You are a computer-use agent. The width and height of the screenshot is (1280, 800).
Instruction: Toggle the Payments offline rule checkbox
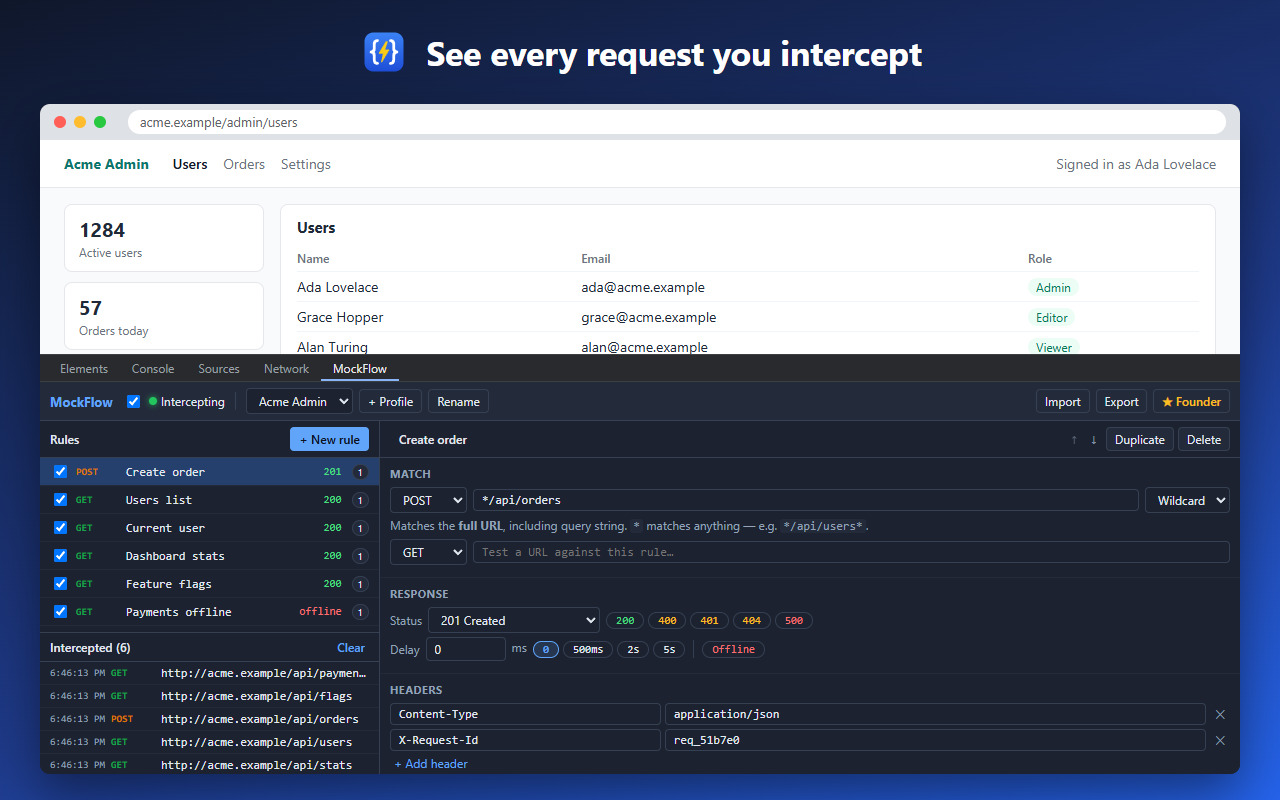point(60,612)
